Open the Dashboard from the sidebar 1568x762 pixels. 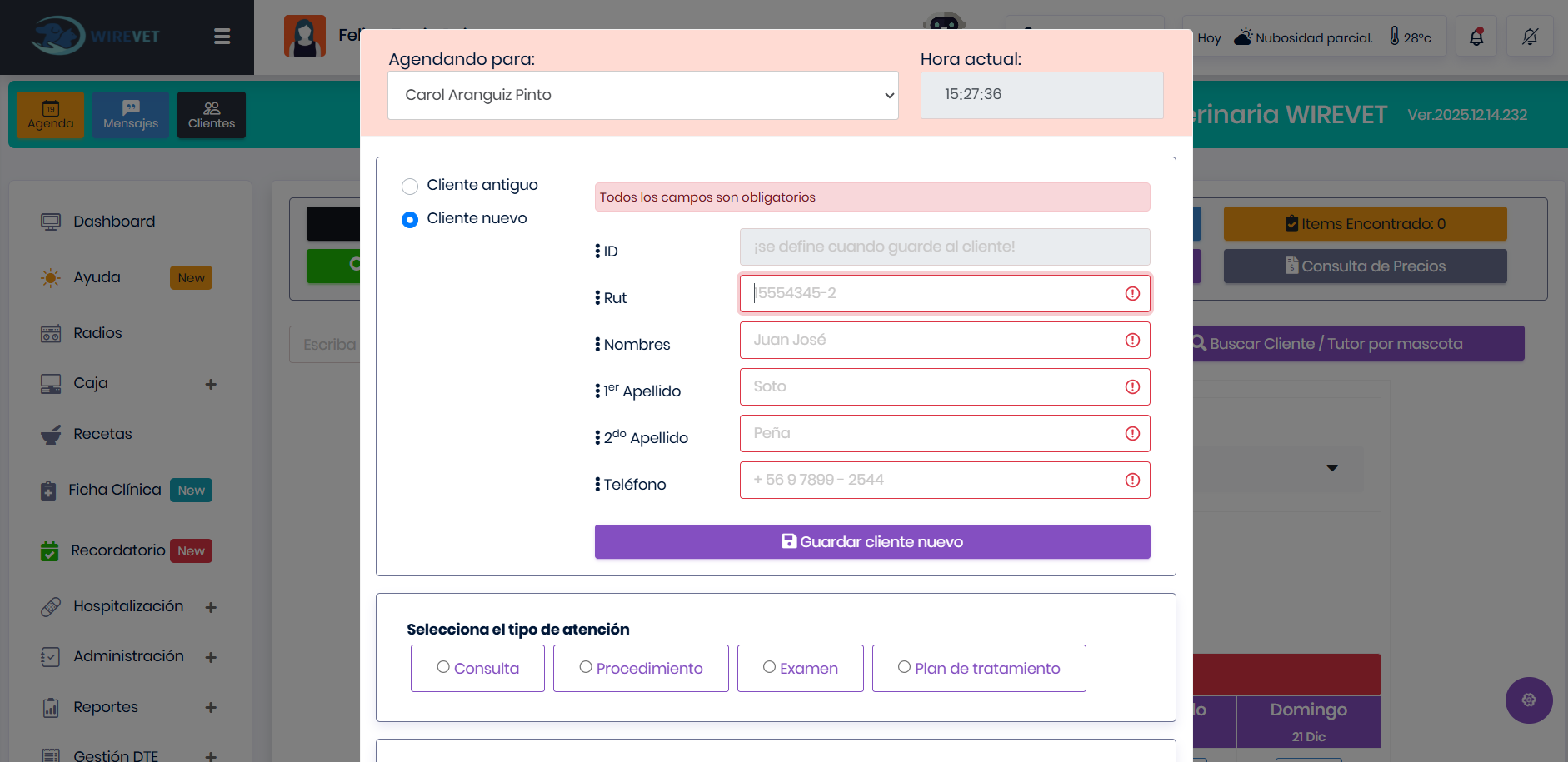pos(114,222)
